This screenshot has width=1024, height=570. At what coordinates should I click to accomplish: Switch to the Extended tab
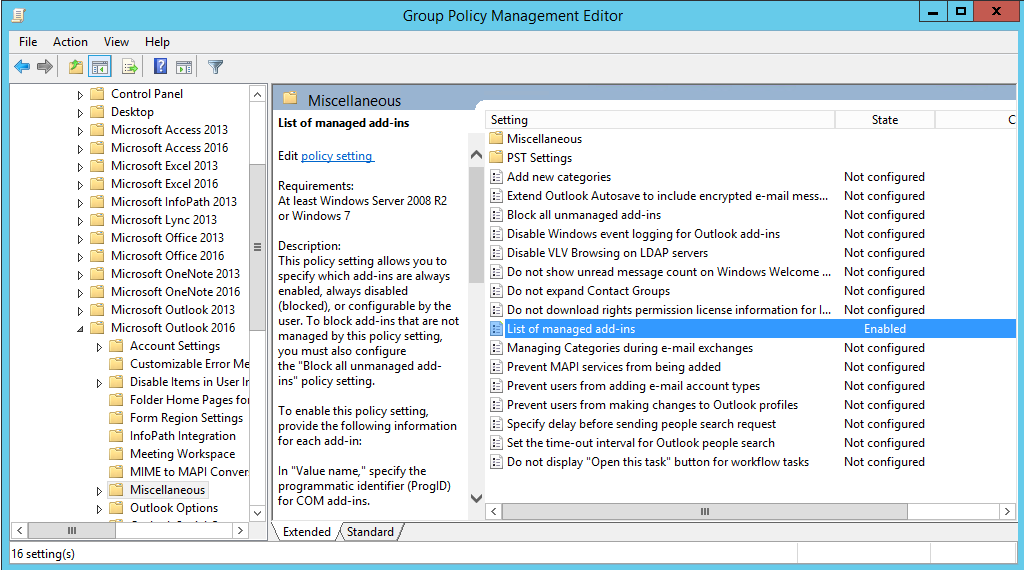click(x=306, y=532)
